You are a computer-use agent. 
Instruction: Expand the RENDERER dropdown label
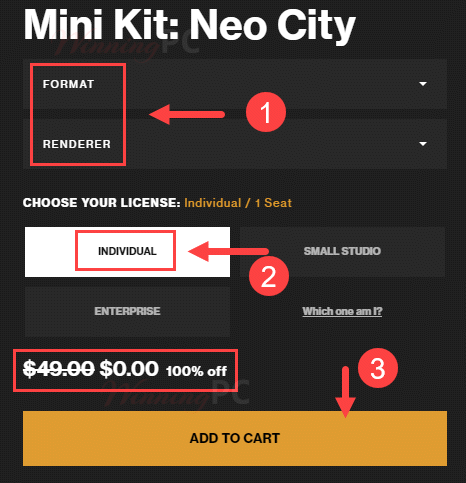[x=77, y=144]
